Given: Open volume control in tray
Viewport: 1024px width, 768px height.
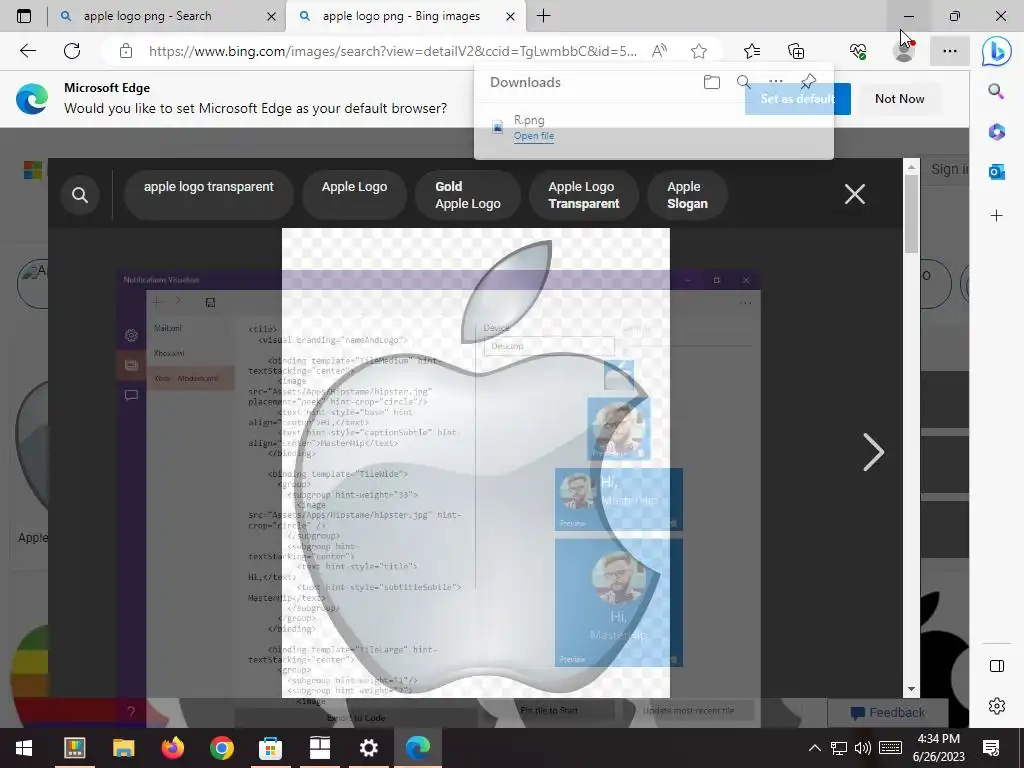Looking at the screenshot, I should click(x=863, y=748).
